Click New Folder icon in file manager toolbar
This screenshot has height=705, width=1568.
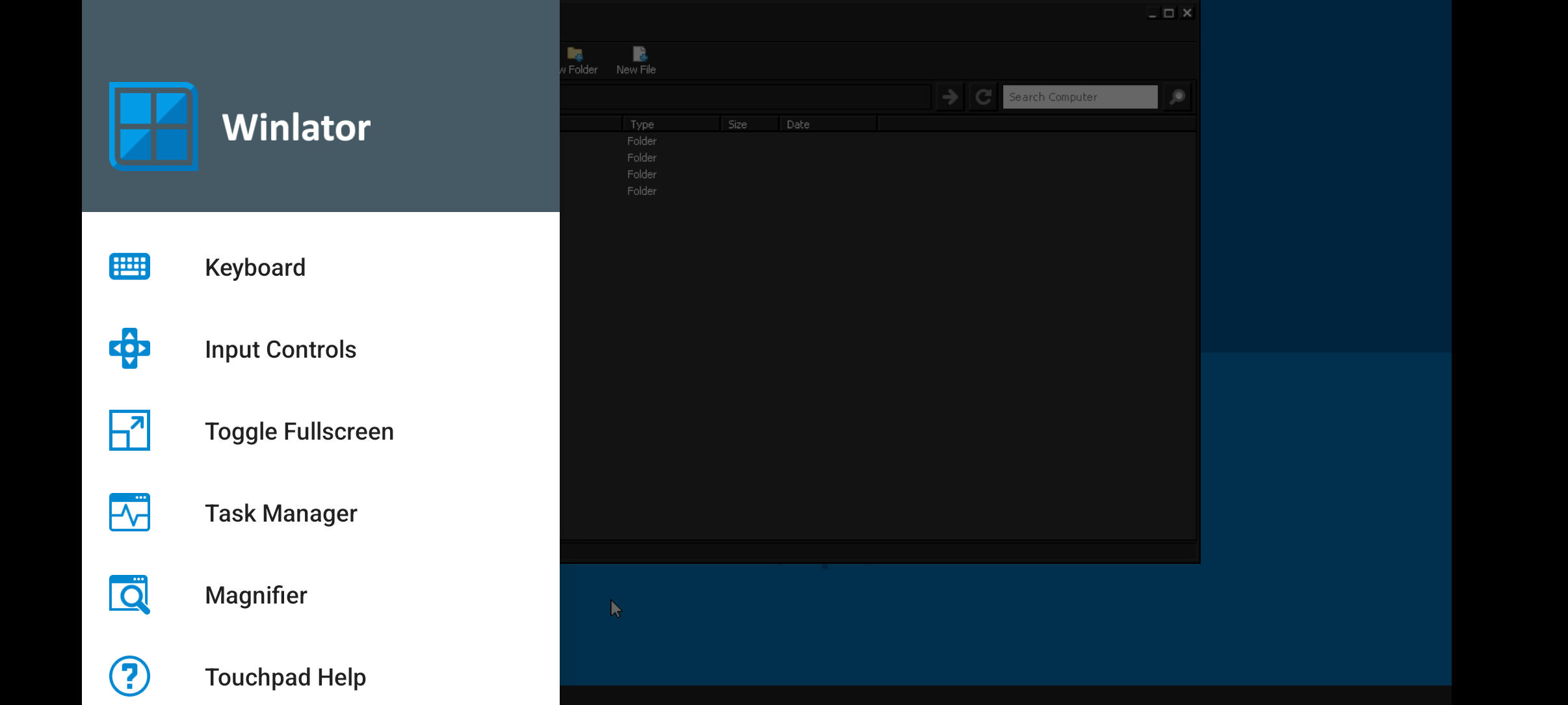click(x=579, y=60)
